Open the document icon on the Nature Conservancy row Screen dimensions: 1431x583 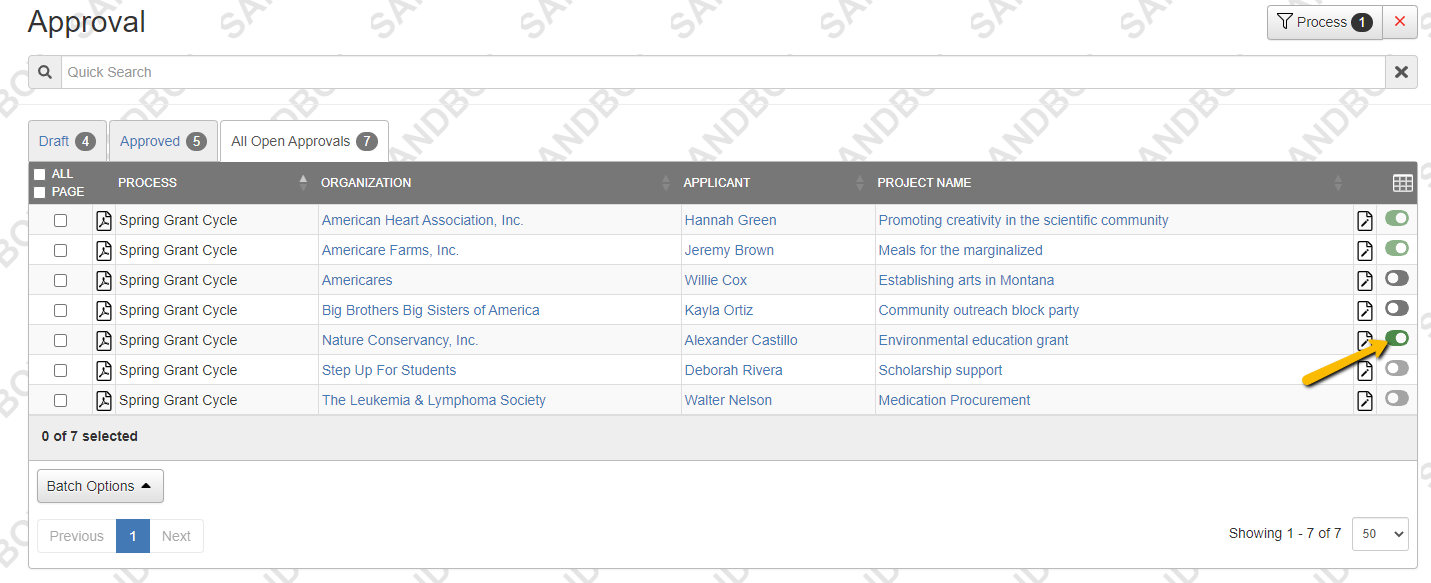pos(1365,340)
